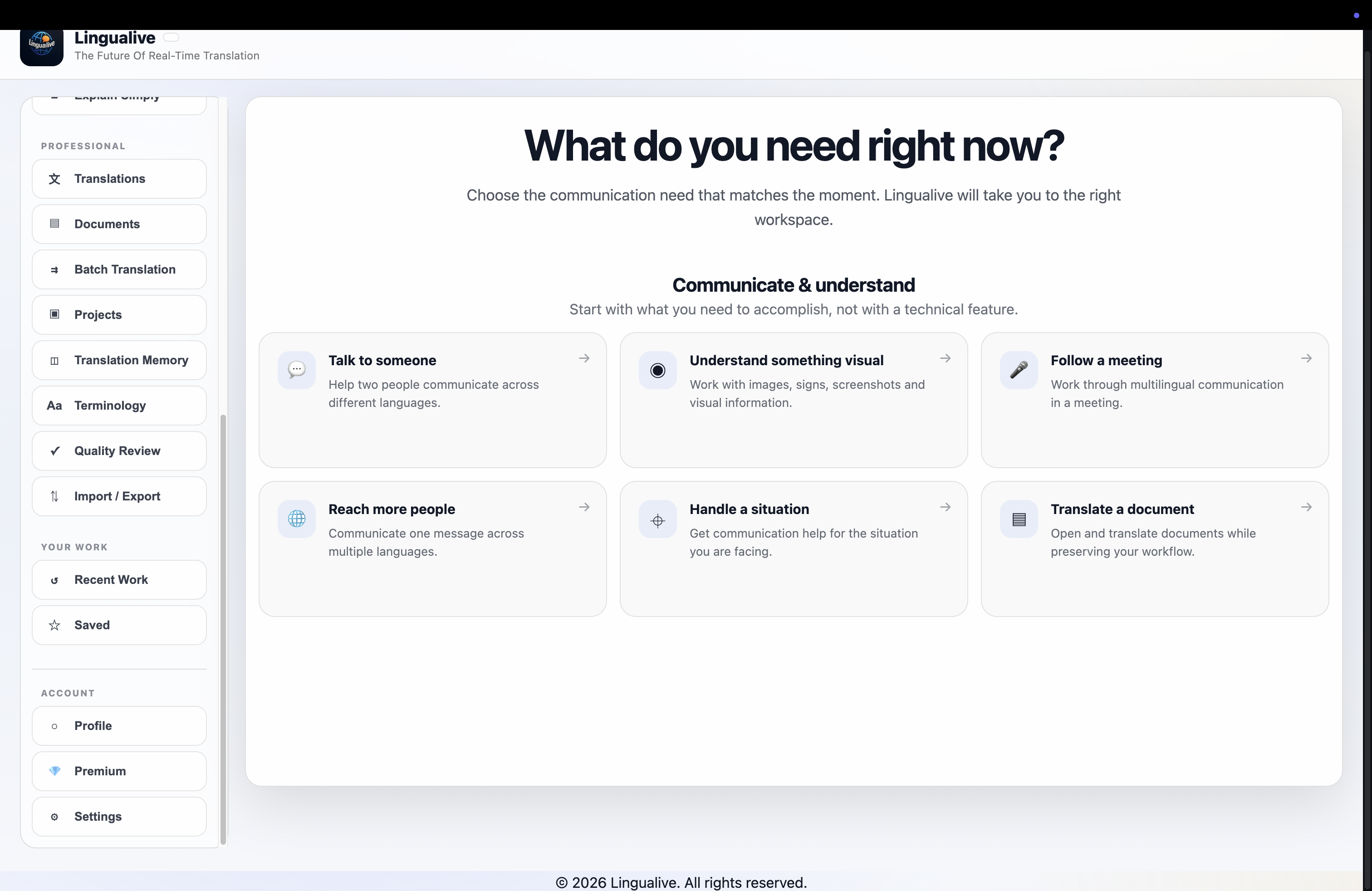
Task: Click the Recent Work refresh icon
Action: 54,580
